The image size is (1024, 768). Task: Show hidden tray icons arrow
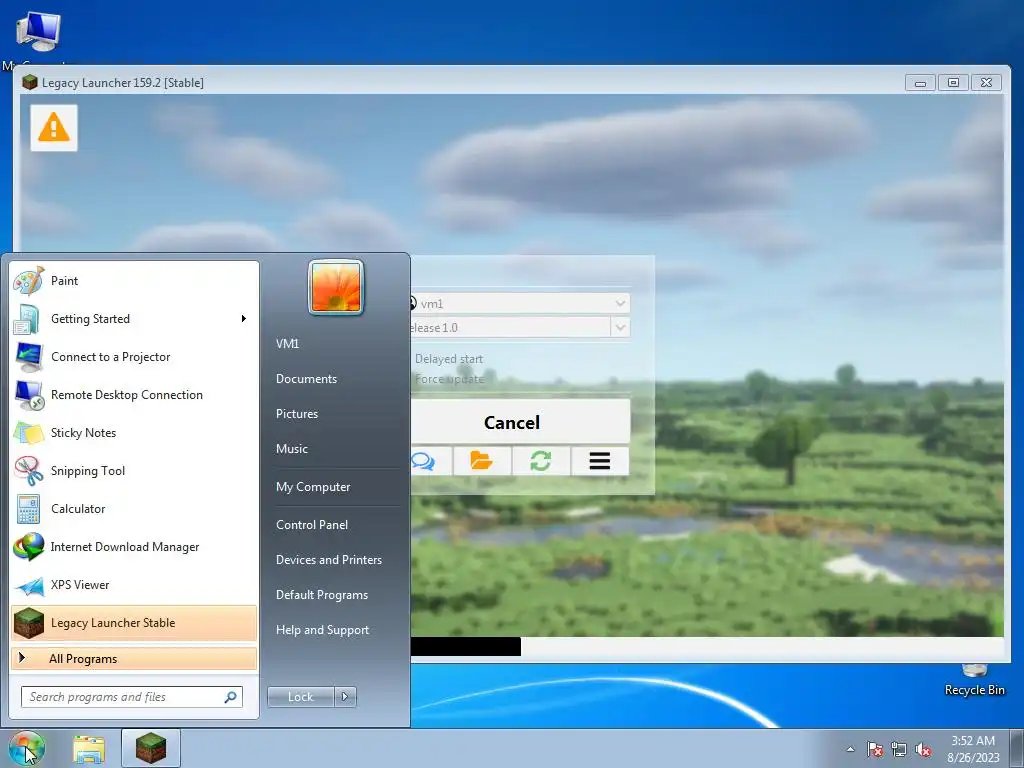click(850, 749)
